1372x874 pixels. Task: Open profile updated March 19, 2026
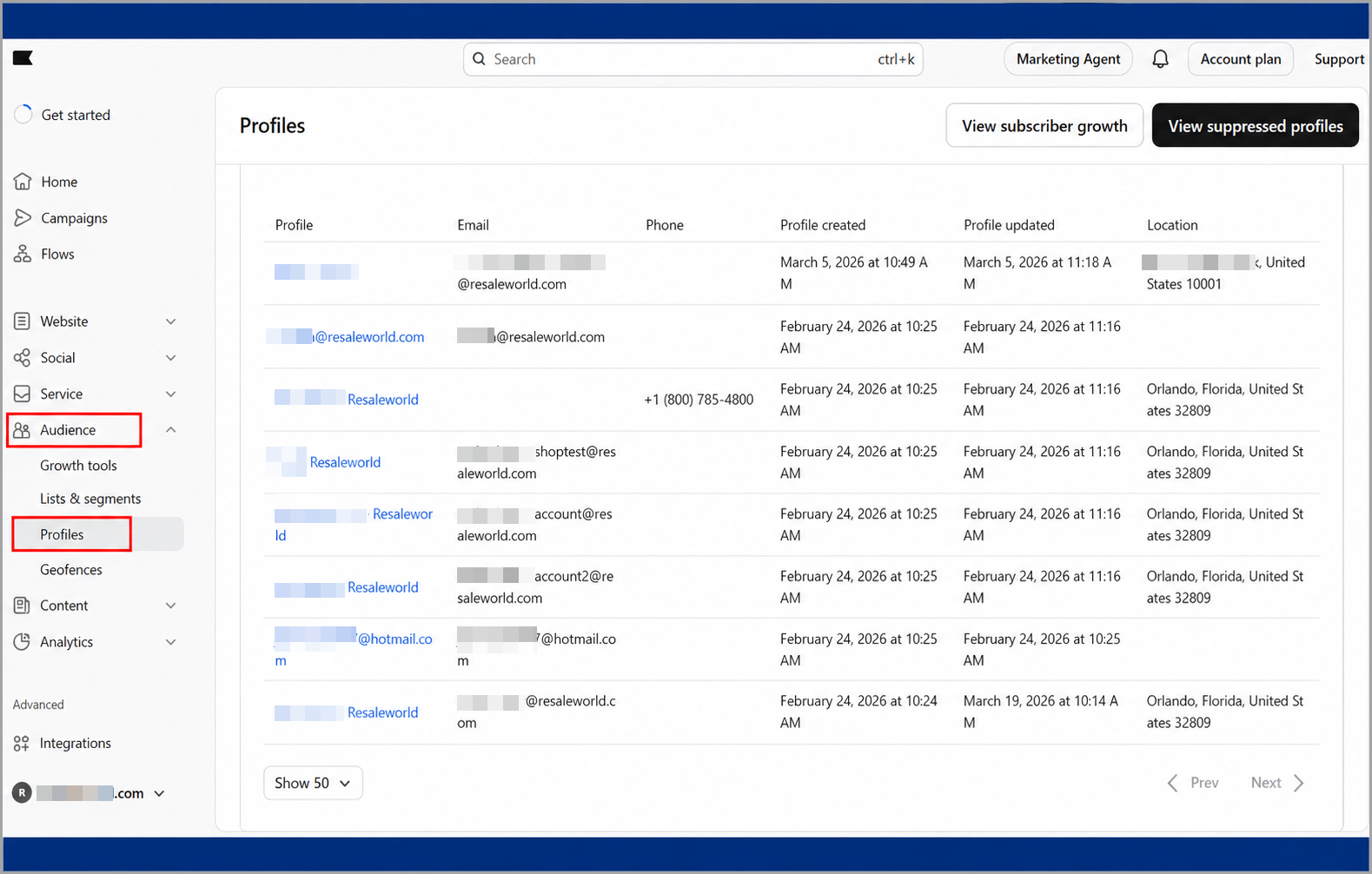click(347, 712)
